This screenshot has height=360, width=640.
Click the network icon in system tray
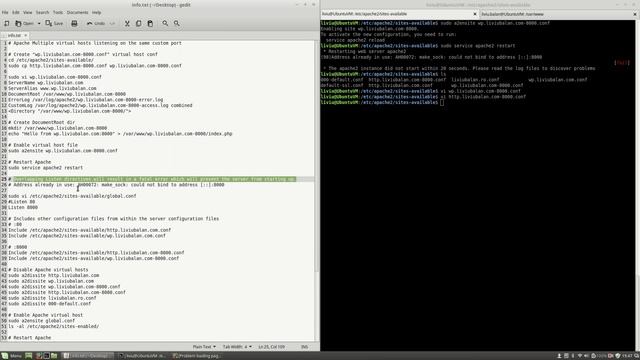580,356
